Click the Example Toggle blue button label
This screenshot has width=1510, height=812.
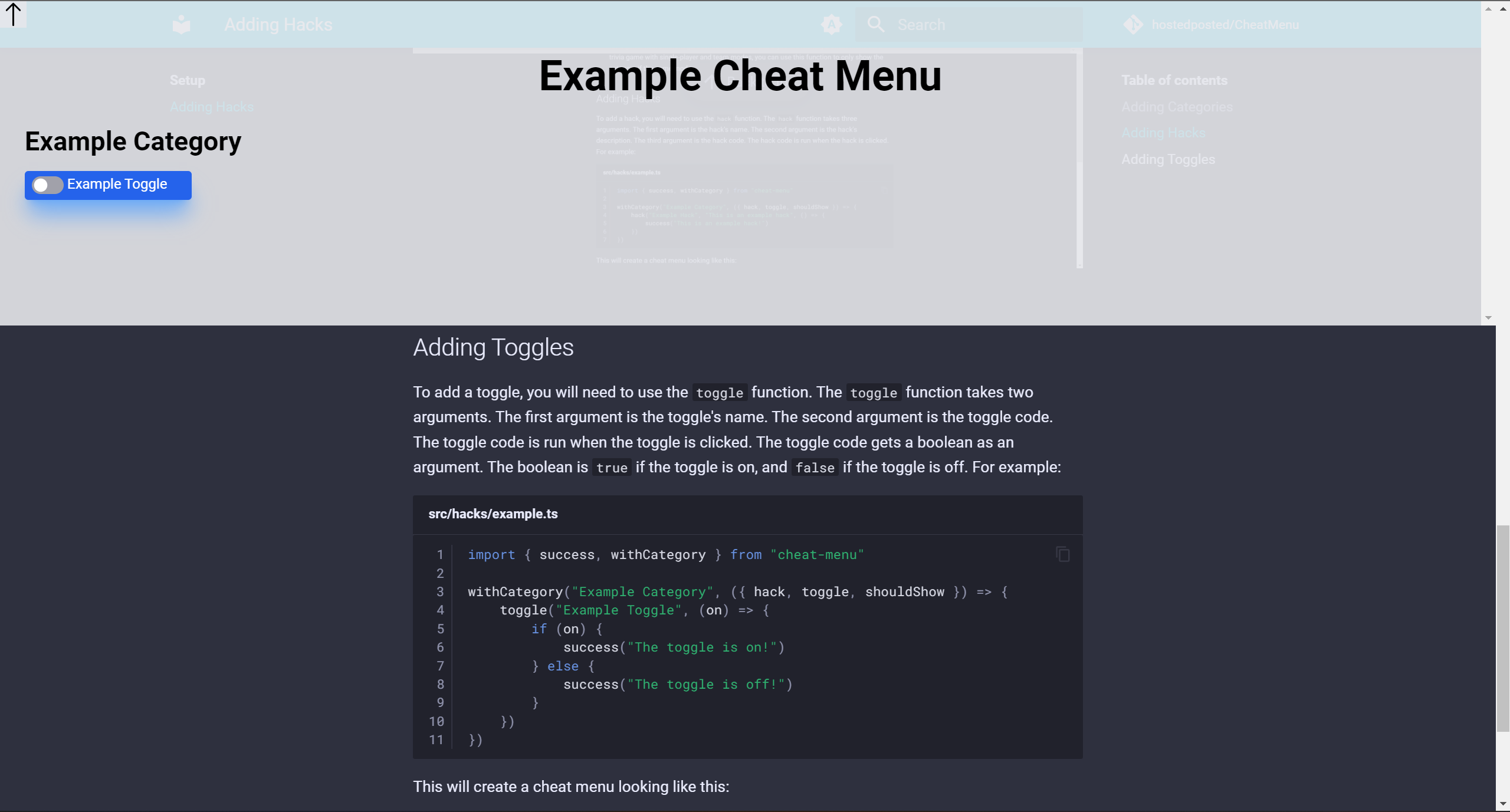[x=117, y=184]
